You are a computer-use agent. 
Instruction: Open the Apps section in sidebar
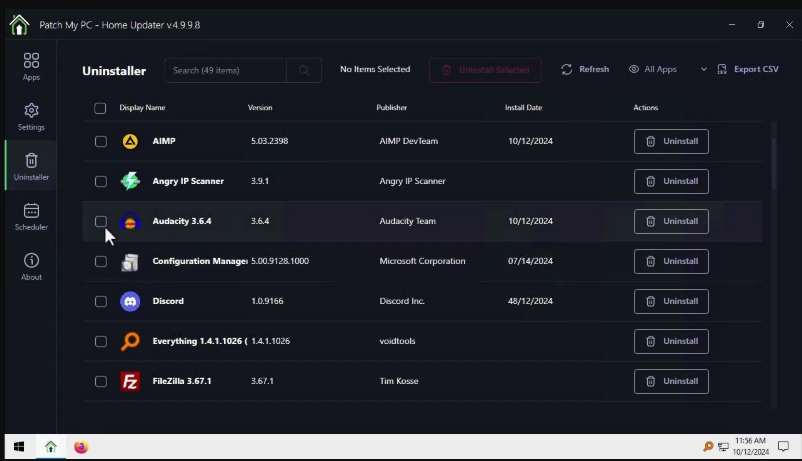(31, 66)
